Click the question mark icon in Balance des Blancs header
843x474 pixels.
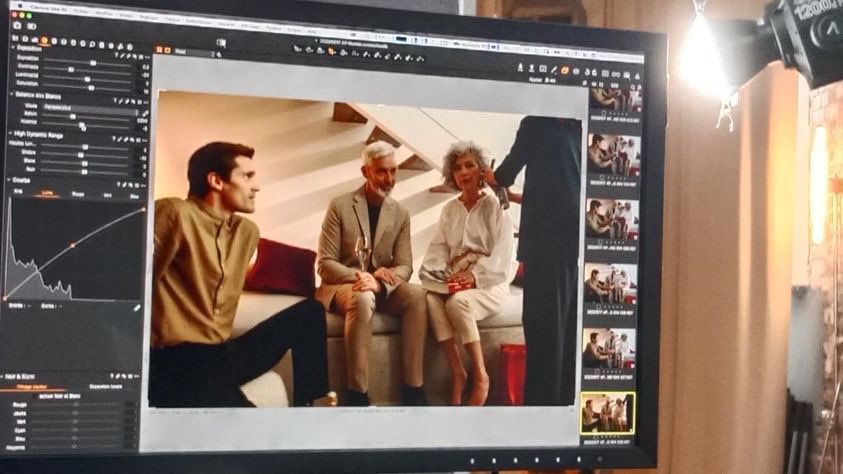click(115, 100)
